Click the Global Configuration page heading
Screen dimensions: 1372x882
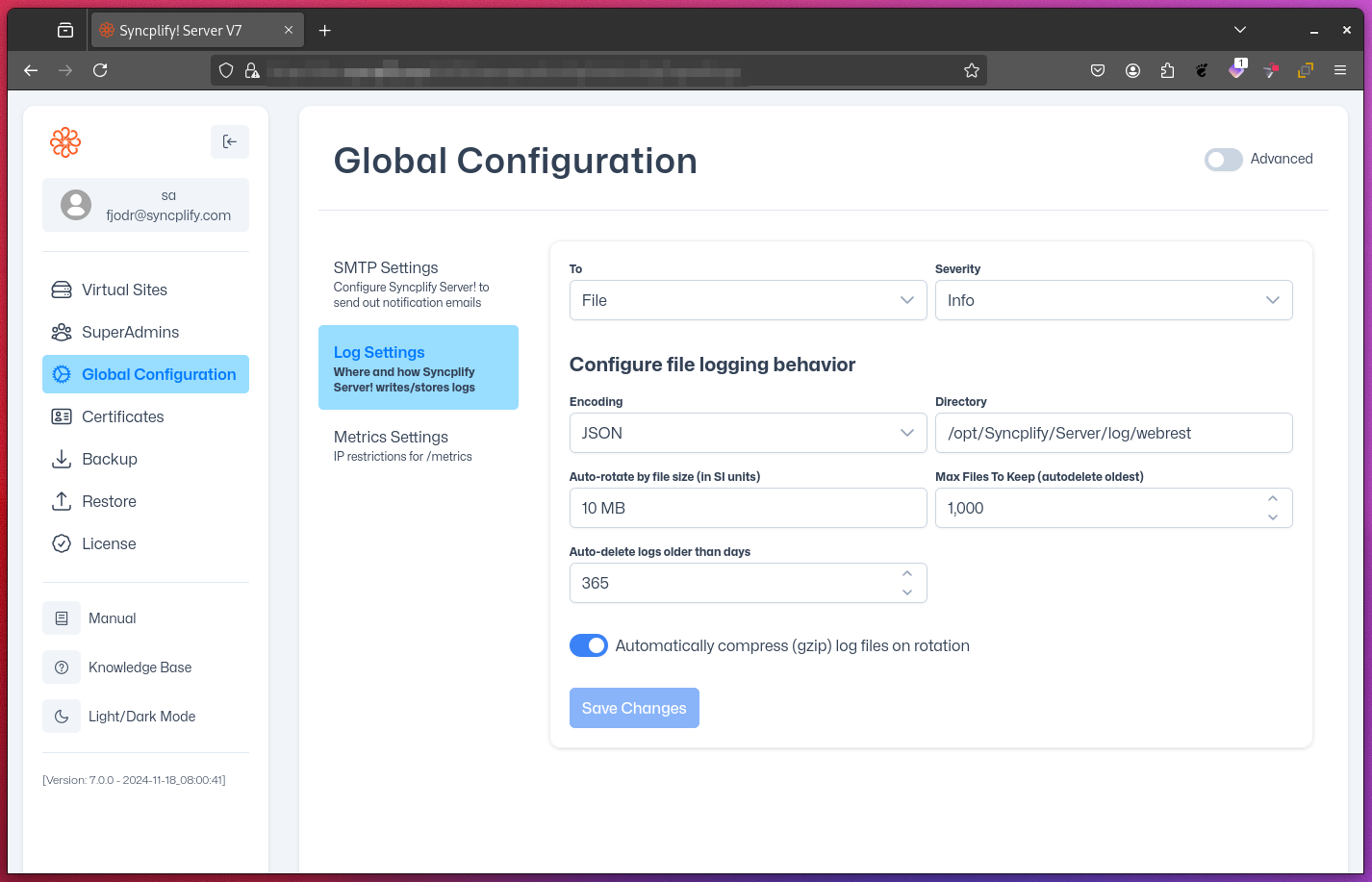pyautogui.click(x=516, y=161)
